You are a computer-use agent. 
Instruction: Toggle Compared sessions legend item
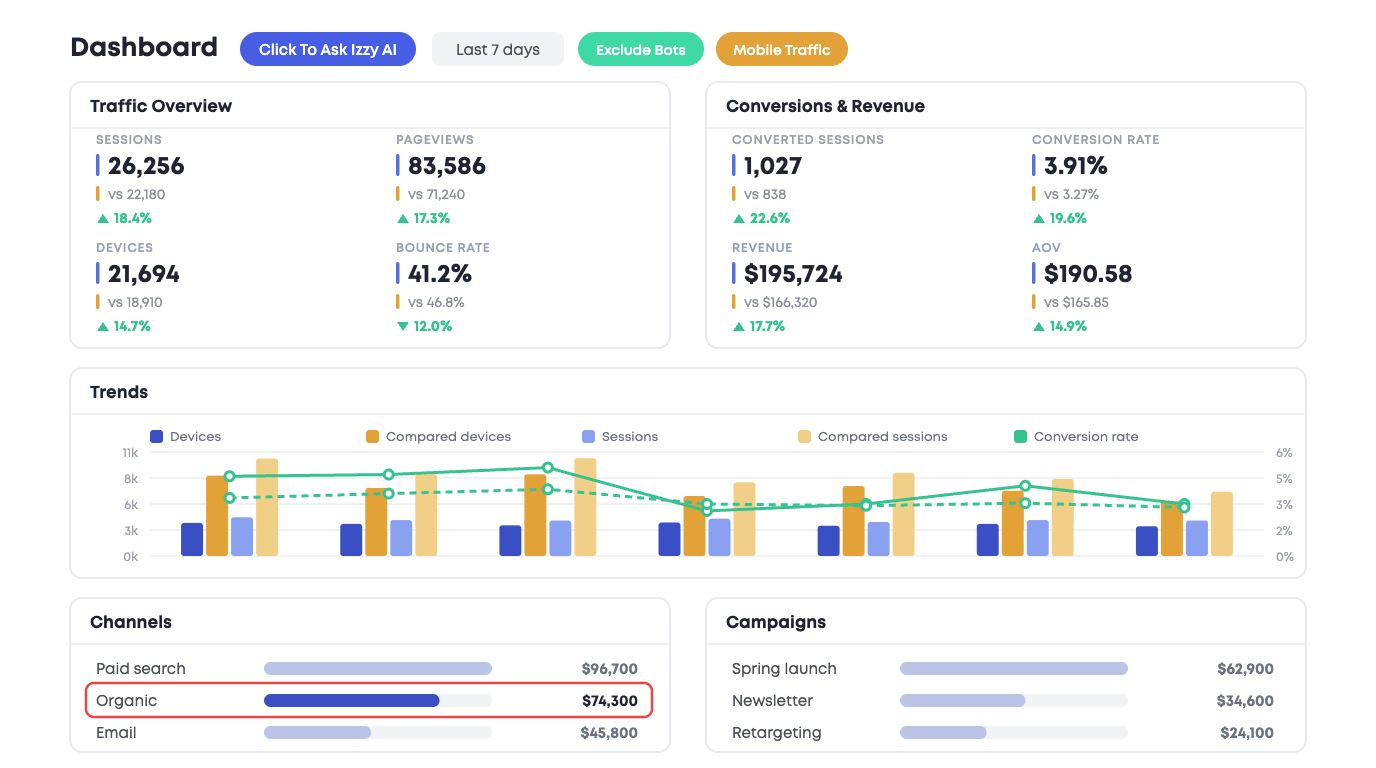coord(872,436)
